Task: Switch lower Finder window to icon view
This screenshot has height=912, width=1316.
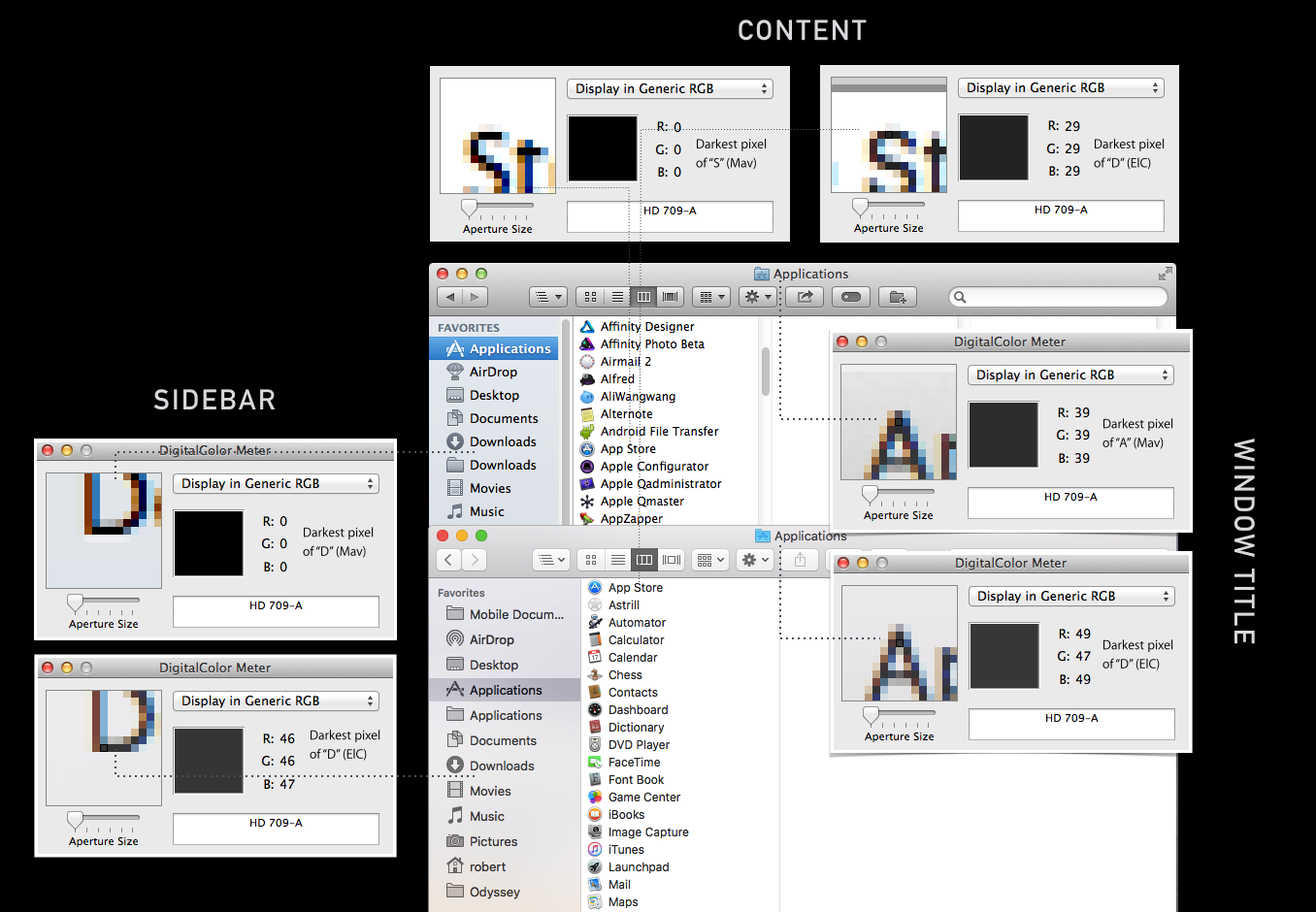Action: click(590, 560)
